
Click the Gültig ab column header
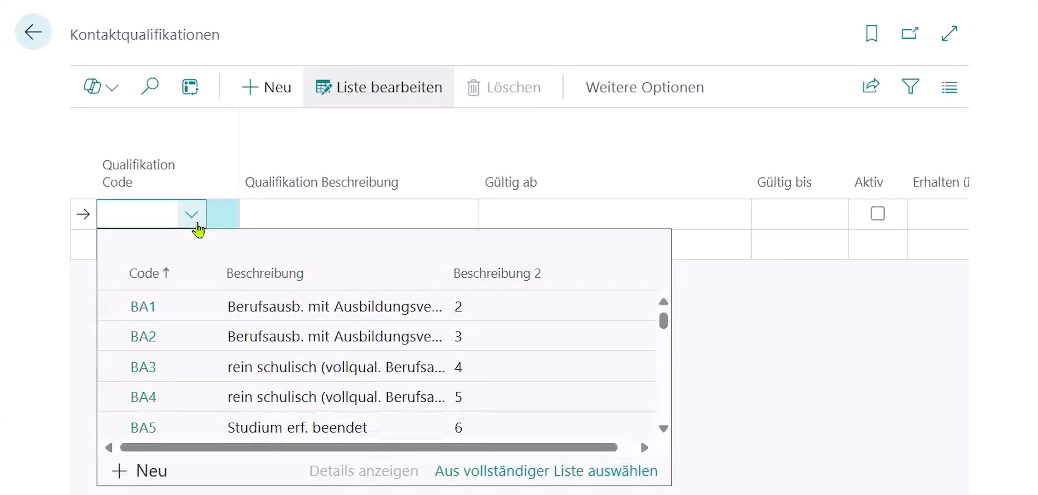[x=510, y=182]
